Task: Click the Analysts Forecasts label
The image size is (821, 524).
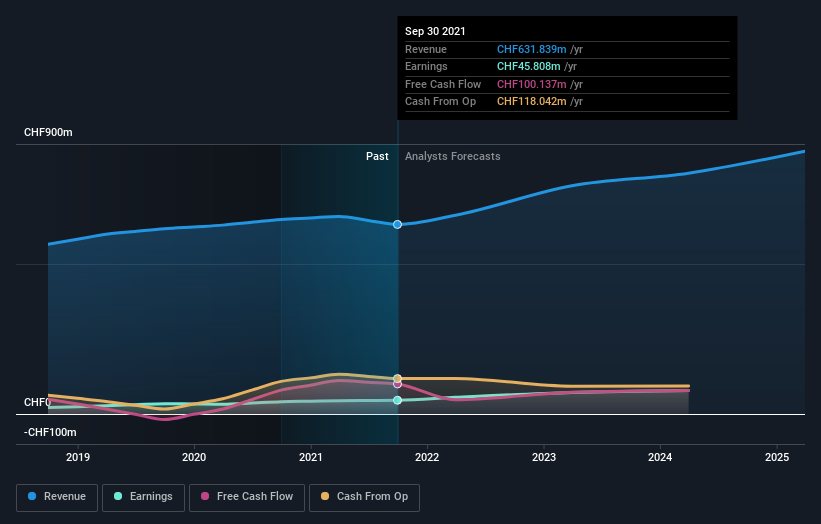Action: pyautogui.click(x=452, y=157)
